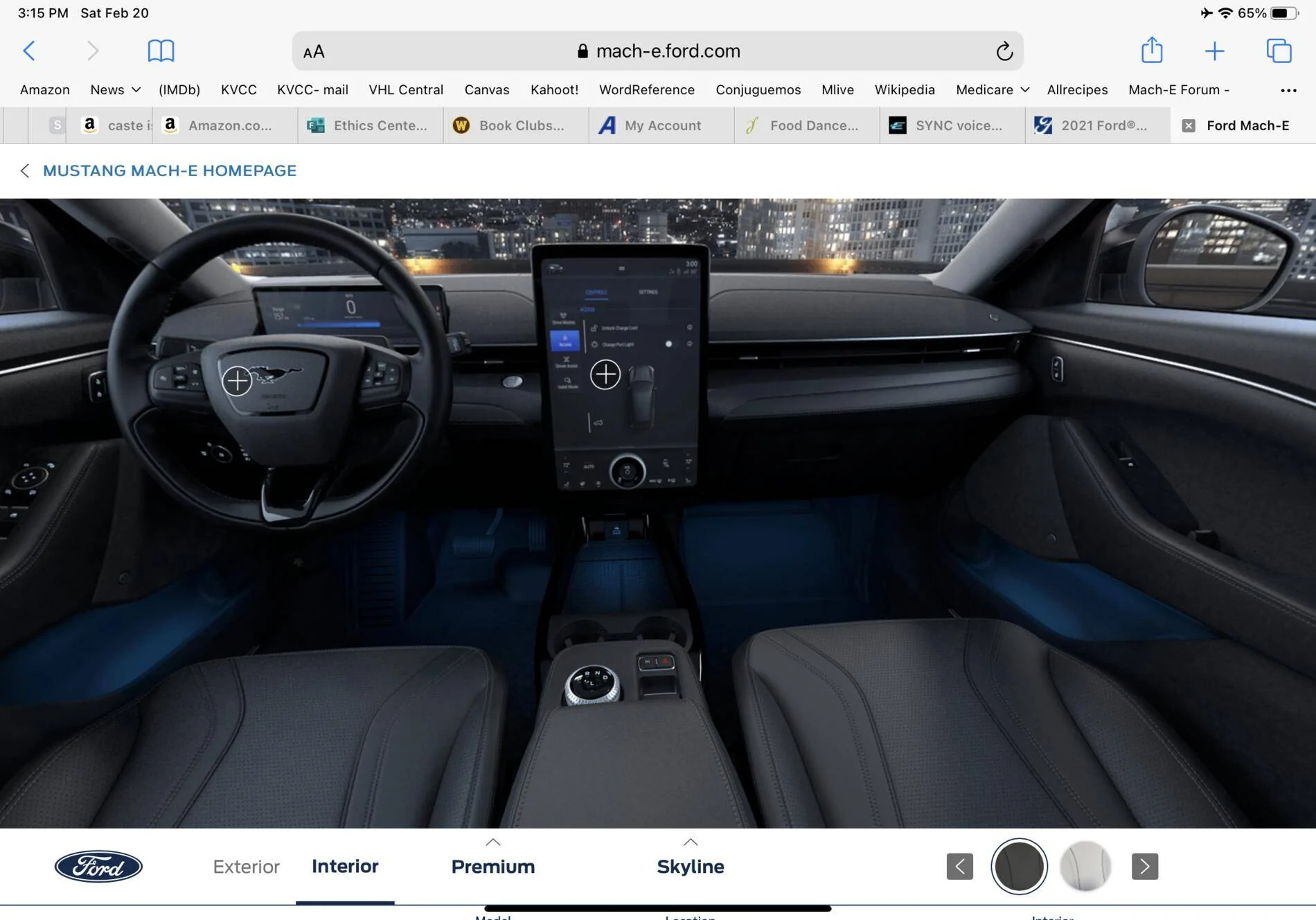Screen dimensions: 1316x920
Task: Open the Mach-E Forum bookmark
Action: click(x=1178, y=90)
